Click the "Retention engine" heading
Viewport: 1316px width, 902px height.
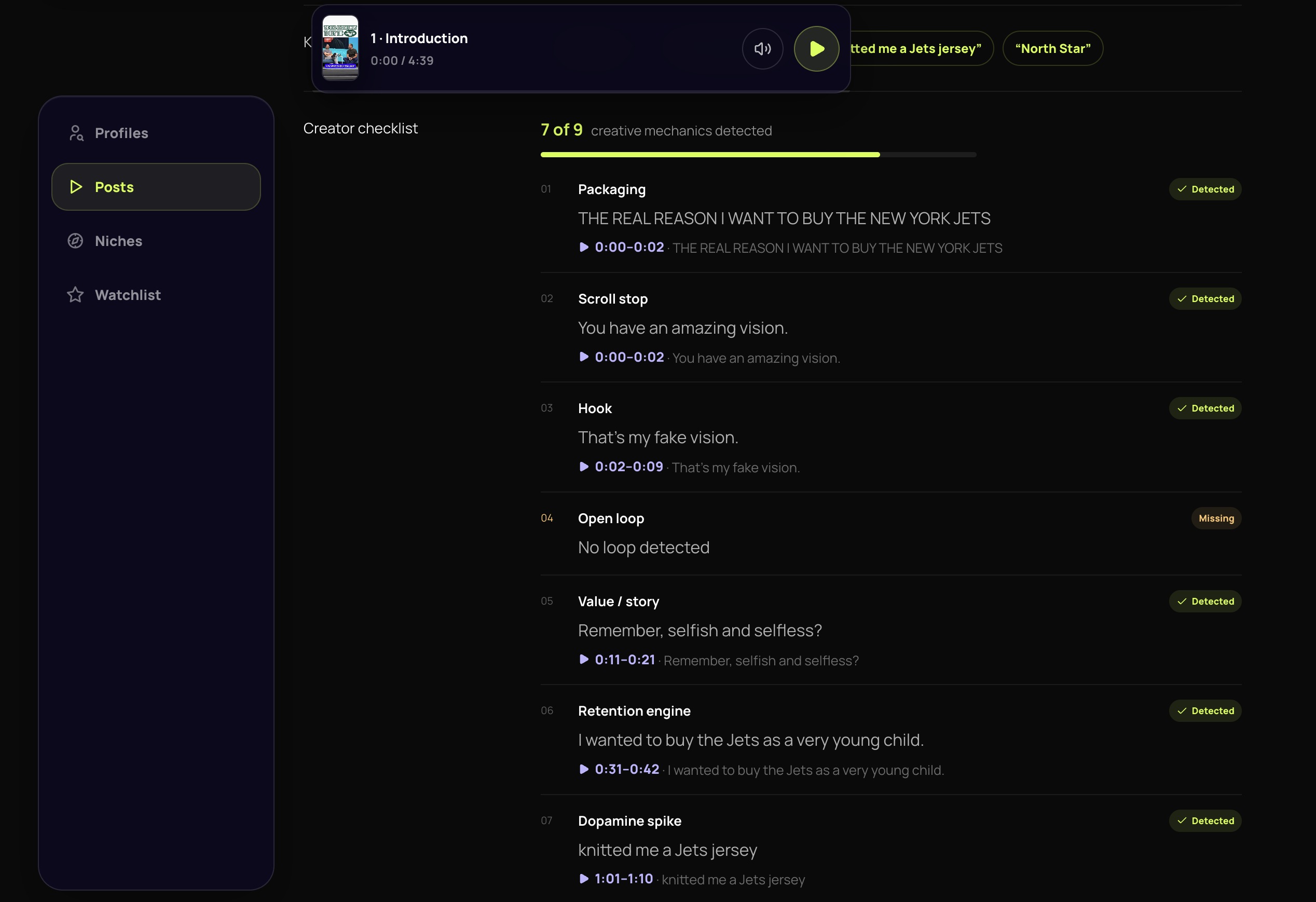coord(634,711)
